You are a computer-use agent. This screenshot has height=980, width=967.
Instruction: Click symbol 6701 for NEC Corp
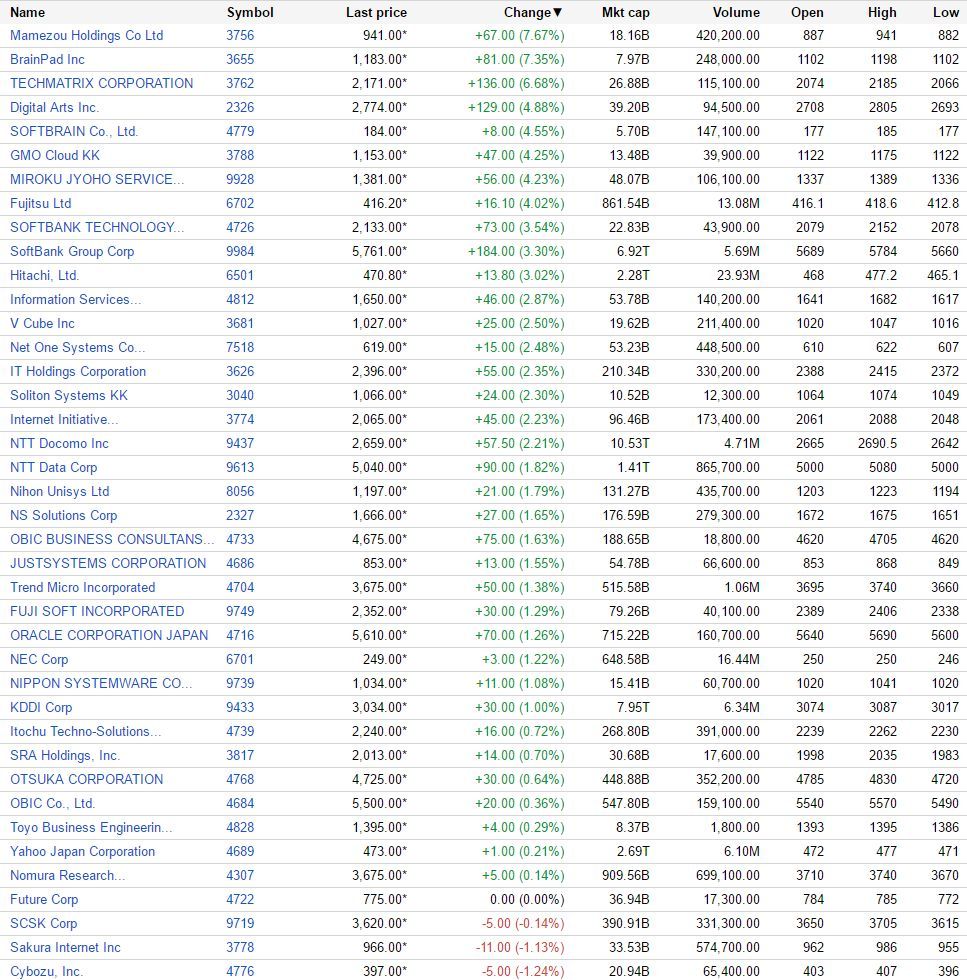pos(240,659)
